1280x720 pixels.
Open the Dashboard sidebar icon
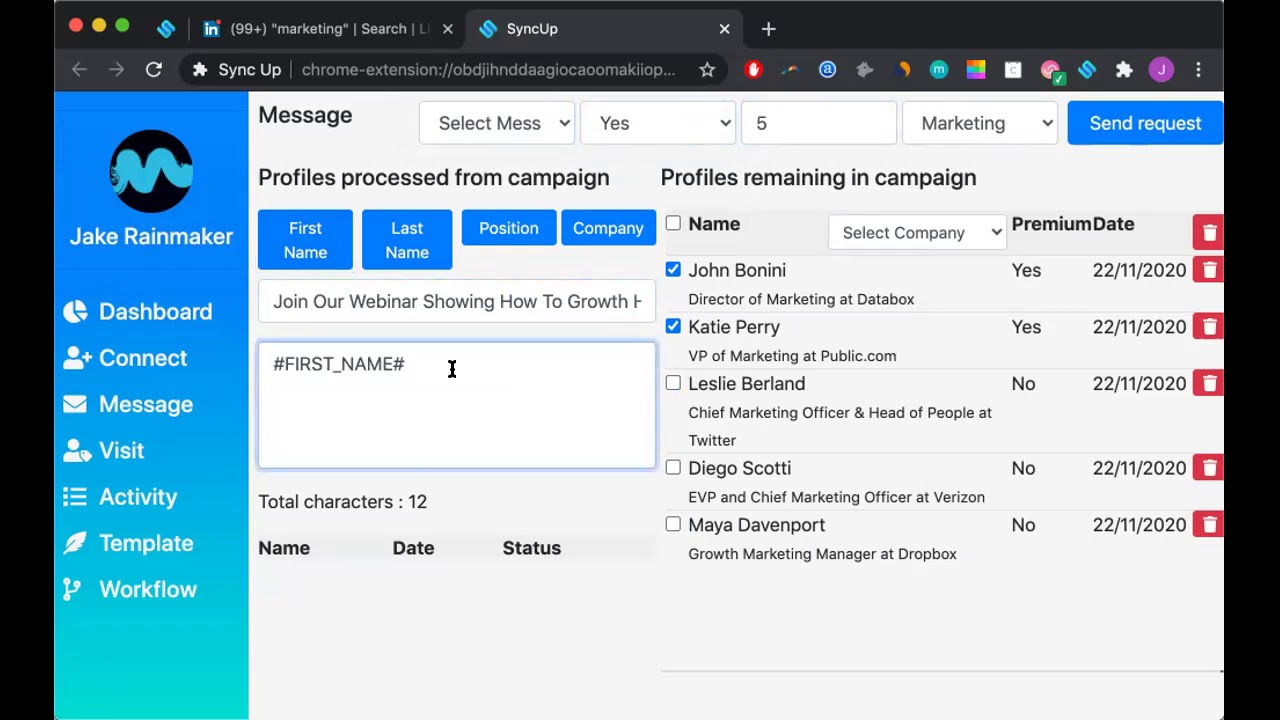point(75,312)
